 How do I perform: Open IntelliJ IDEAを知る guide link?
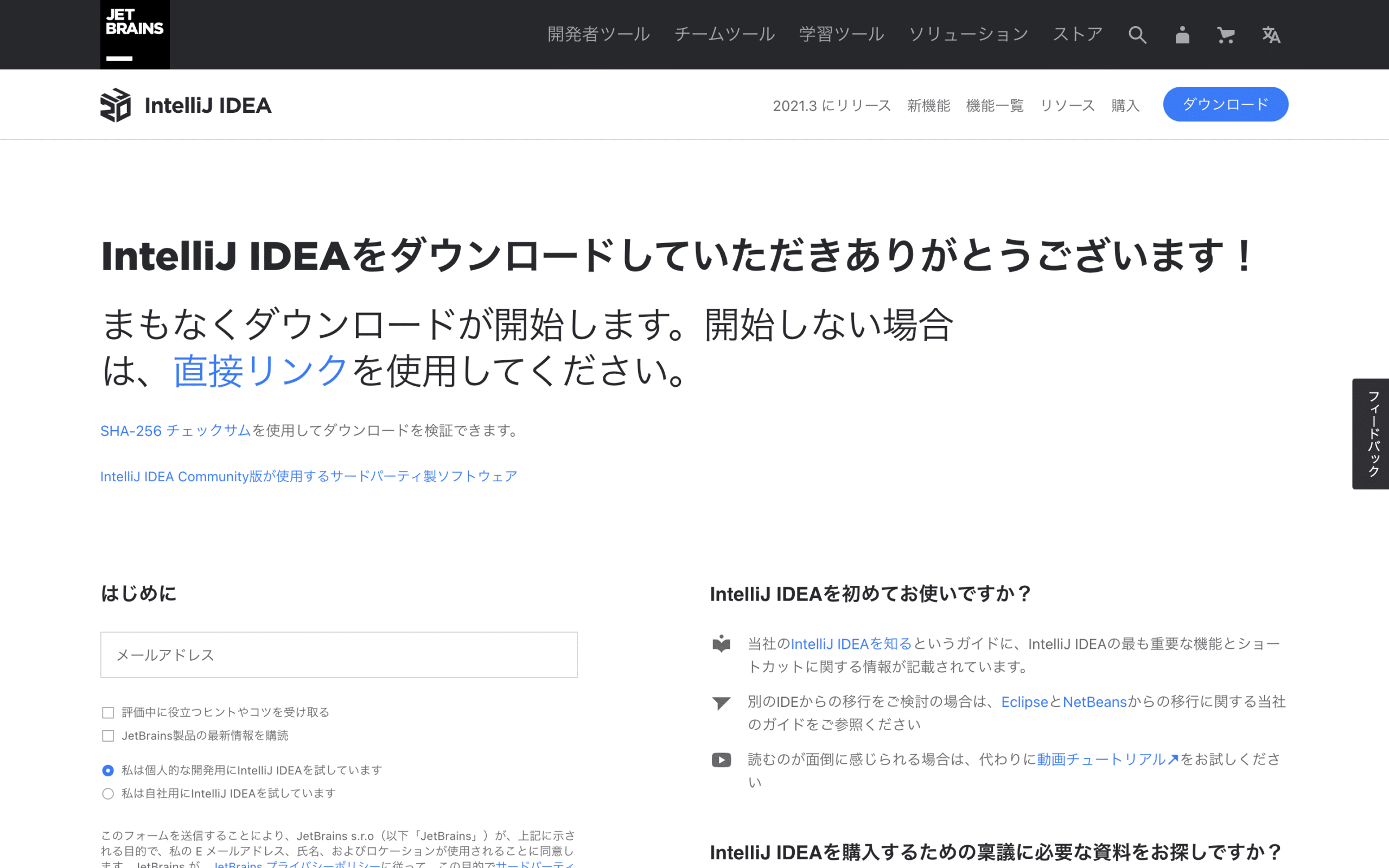pos(851,644)
